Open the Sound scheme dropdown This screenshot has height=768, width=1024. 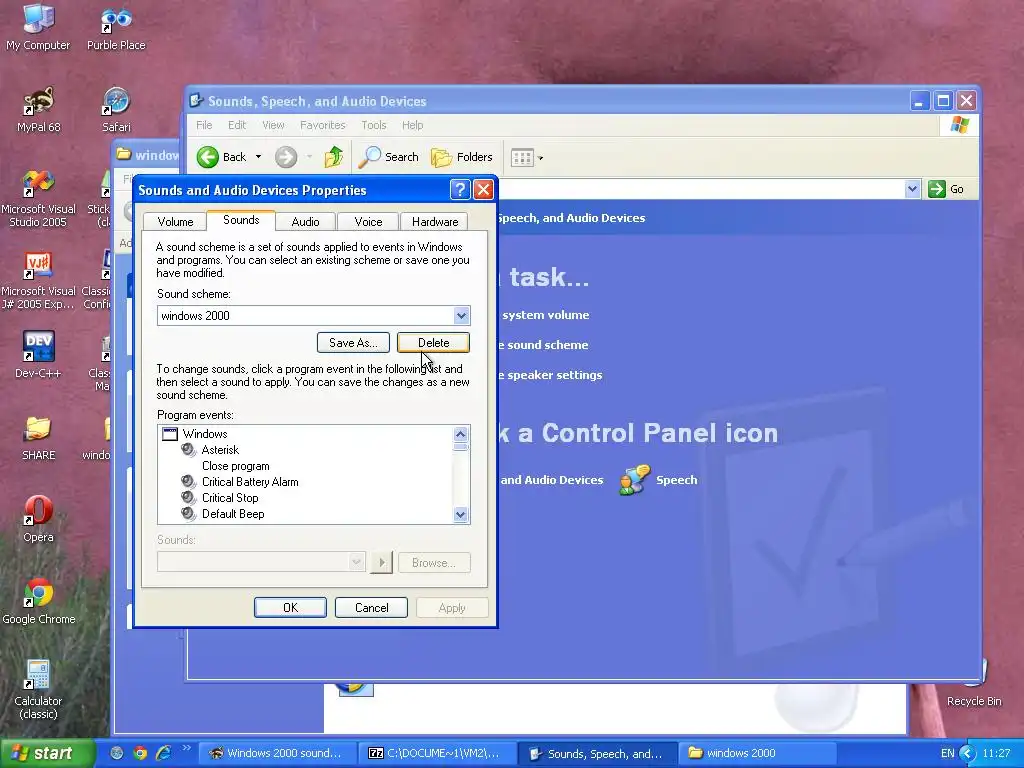tap(461, 315)
